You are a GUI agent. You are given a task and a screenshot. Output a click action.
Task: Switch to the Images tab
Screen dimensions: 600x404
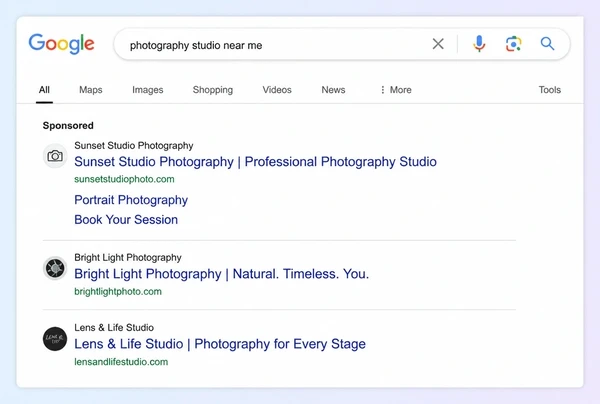(148, 90)
